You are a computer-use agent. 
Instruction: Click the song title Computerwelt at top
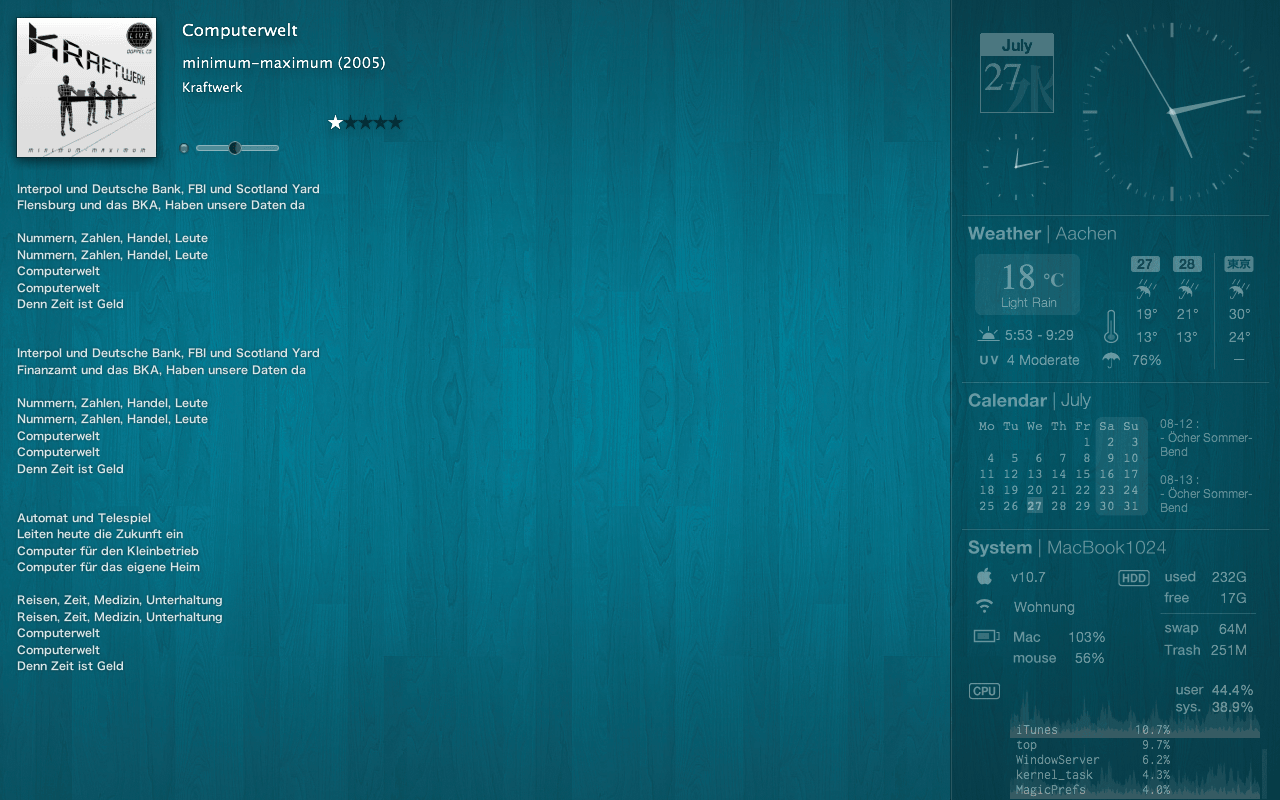[240, 30]
